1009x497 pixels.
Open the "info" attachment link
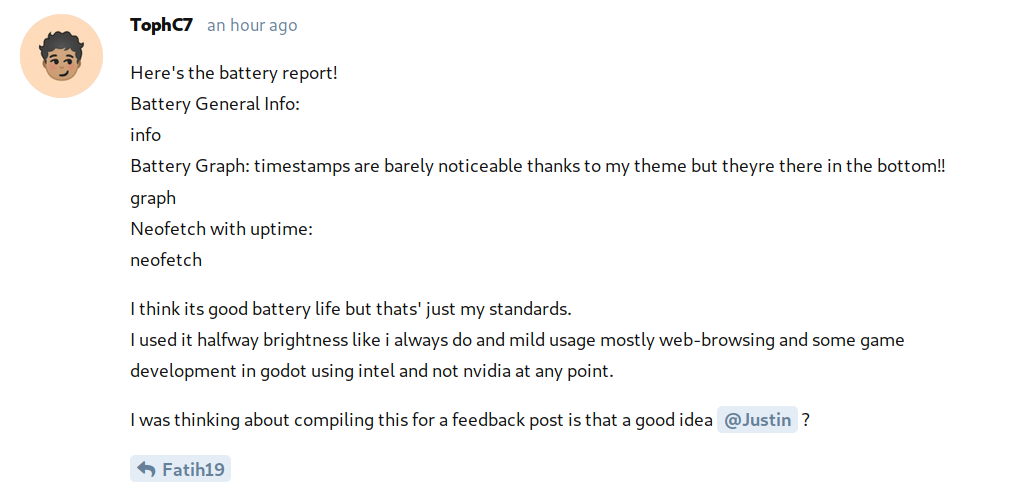tap(145, 135)
